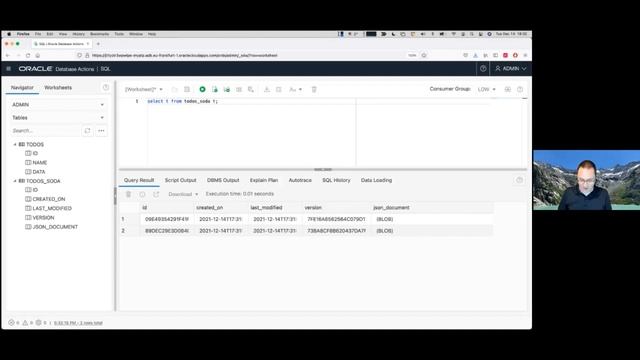Select the CREATED_ON column in the tree
Viewport: 640px width, 360px height.
pyautogui.click(x=49, y=199)
